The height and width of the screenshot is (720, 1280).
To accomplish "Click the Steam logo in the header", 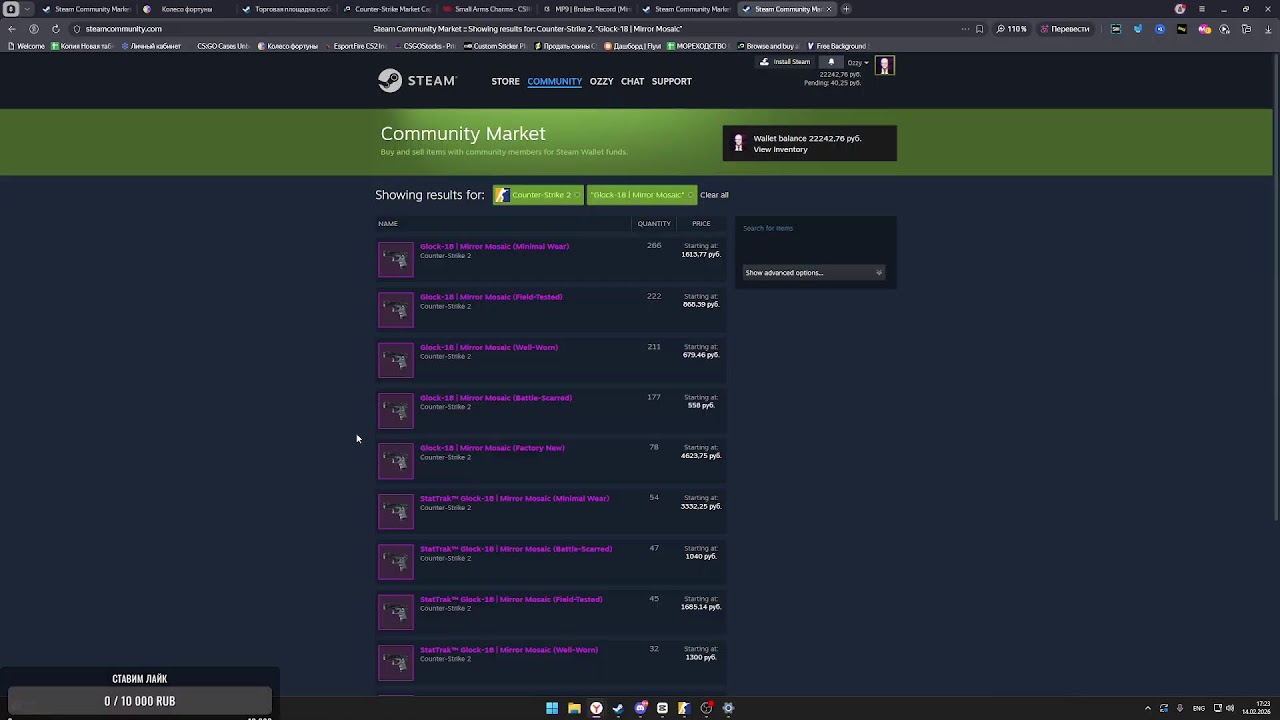I will click(417, 81).
